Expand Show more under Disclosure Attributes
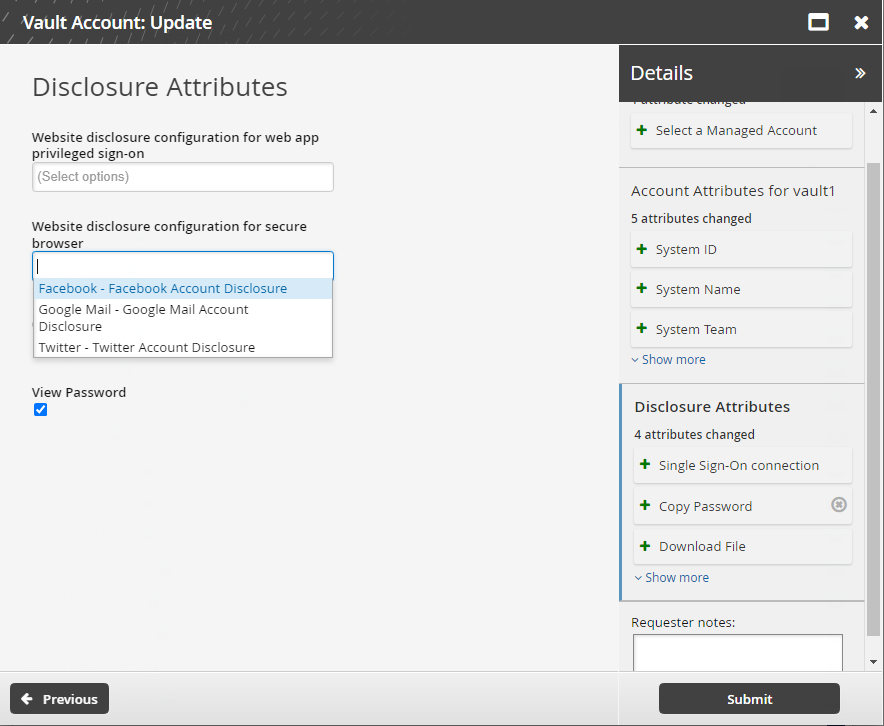Image resolution: width=884 pixels, height=726 pixels. [x=672, y=578]
